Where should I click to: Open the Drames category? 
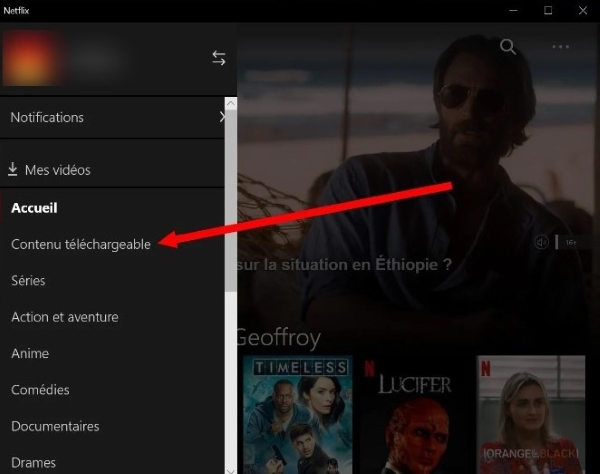(33, 462)
